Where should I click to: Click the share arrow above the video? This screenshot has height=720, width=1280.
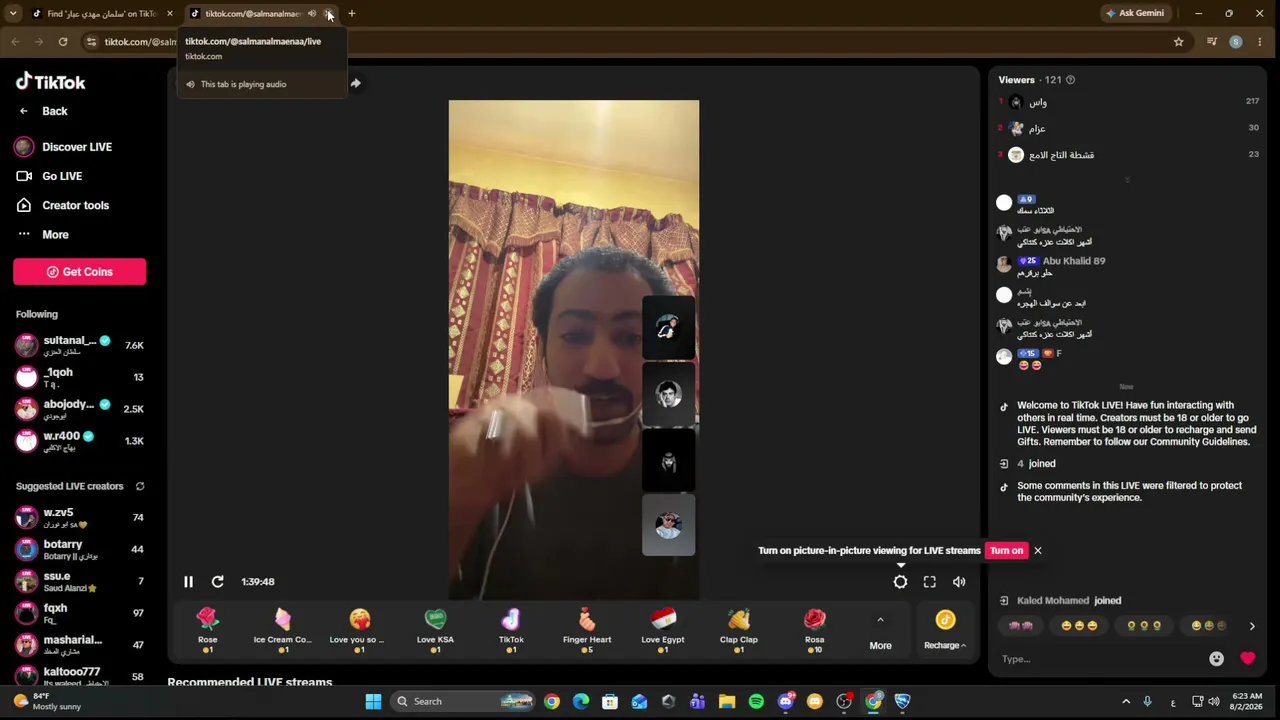[x=355, y=83]
